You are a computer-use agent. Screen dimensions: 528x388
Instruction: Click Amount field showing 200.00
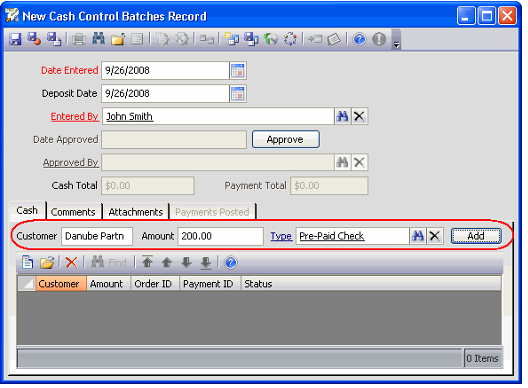(220, 236)
